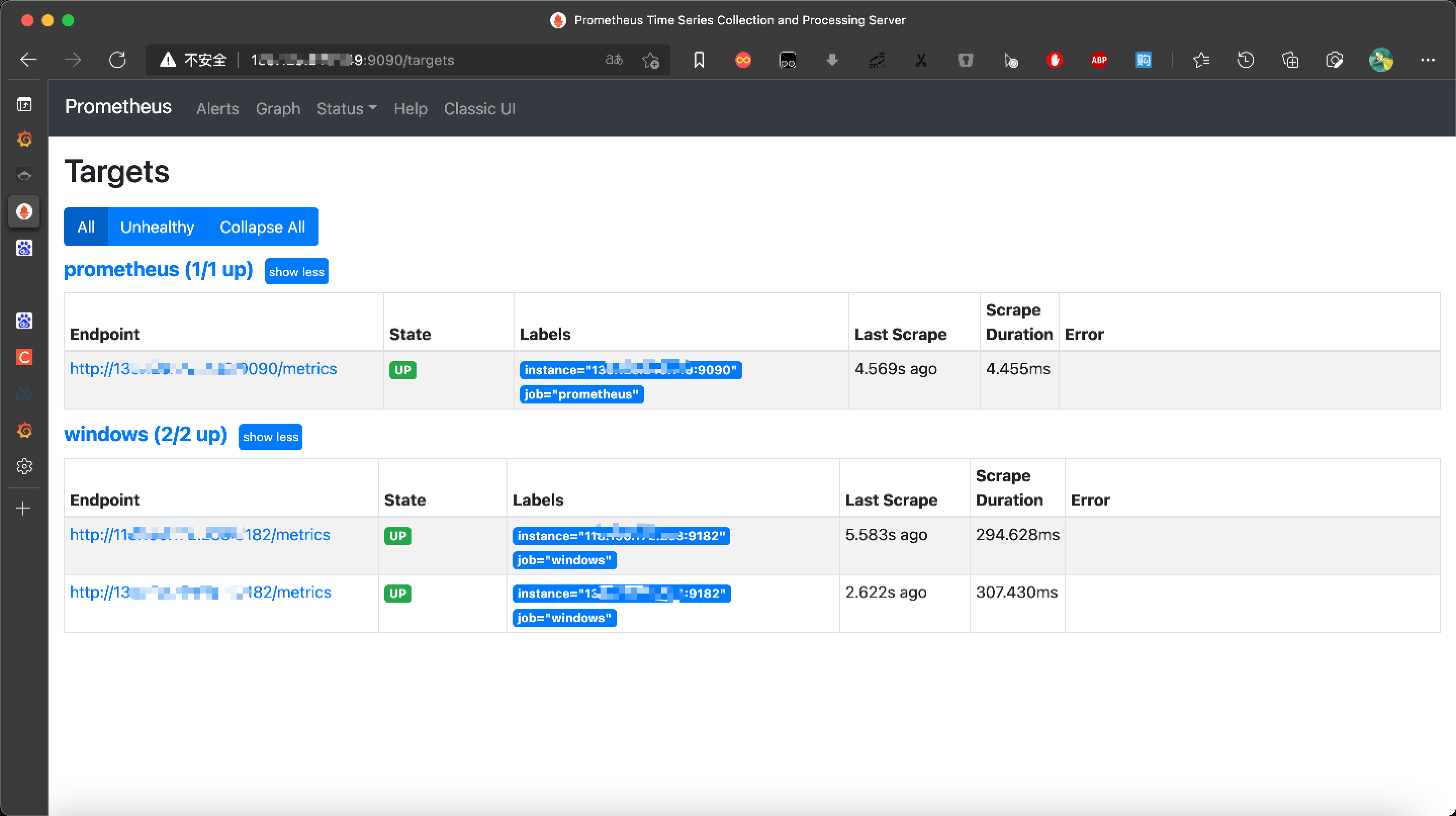This screenshot has height=816, width=1456.
Task: Click the 4.569s ago last scrape value
Action: pyautogui.click(x=896, y=369)
